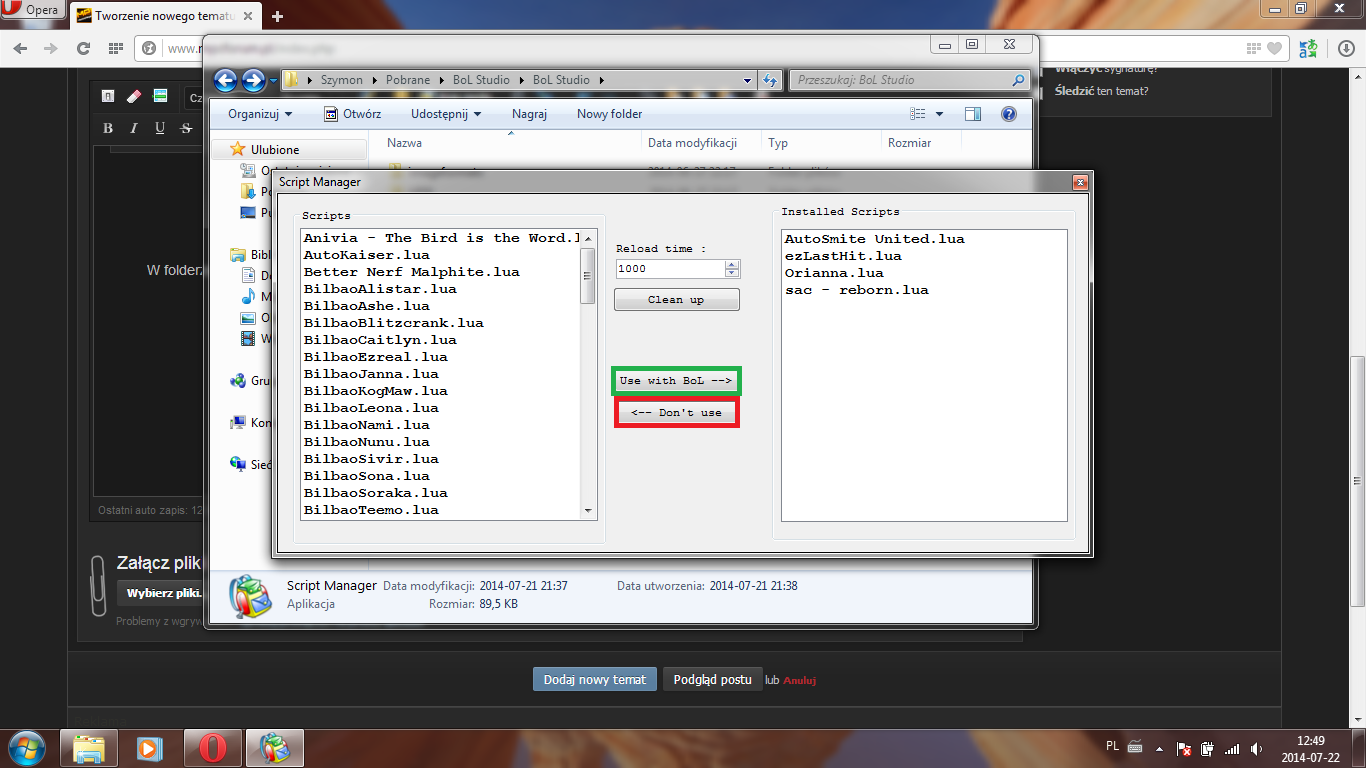Screen dimensions: 1366x768
Task: Sort by the Data modyfikacji column
Action: click(x=692, y=143)
